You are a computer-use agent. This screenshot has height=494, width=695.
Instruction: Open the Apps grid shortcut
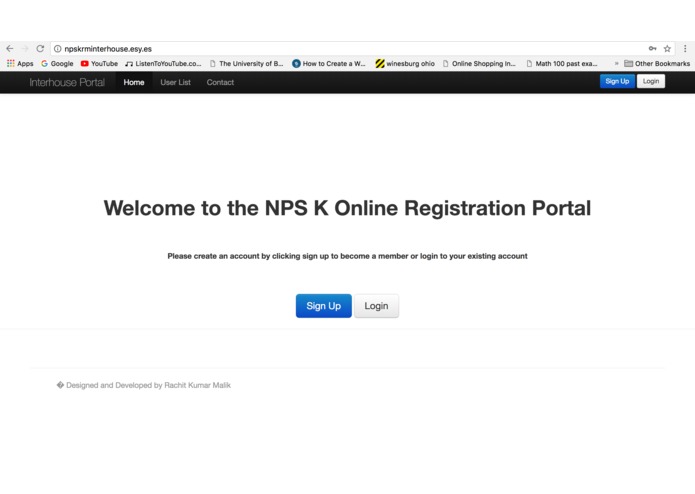click(20, 64)
